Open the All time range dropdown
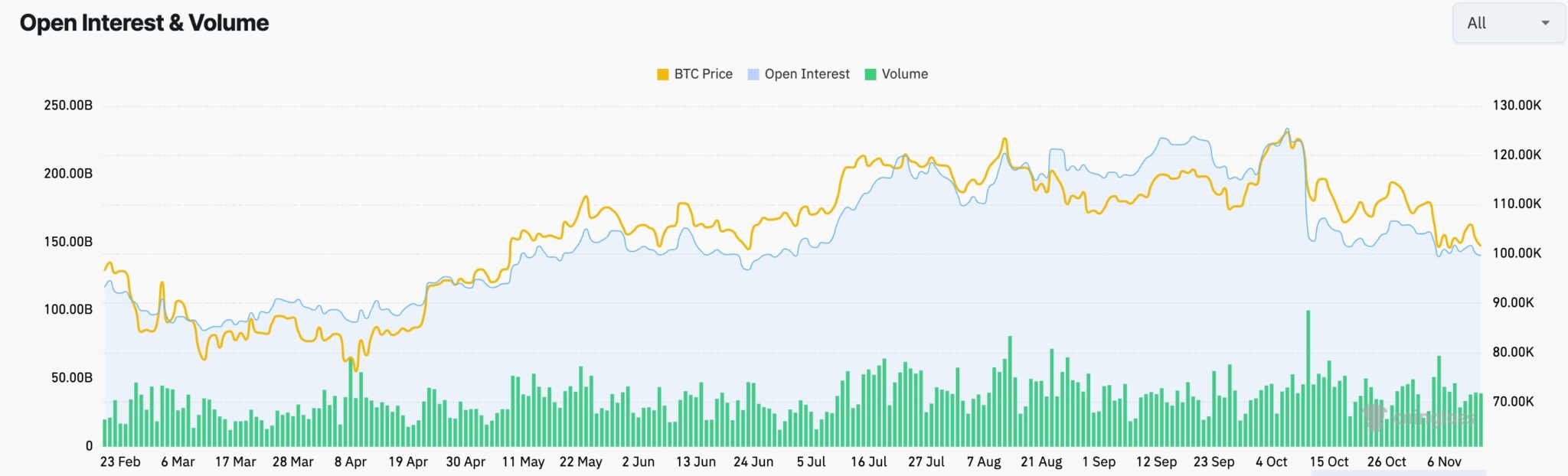The height and width of the screenshot is (476, 1568). [x=1507, y=23]
